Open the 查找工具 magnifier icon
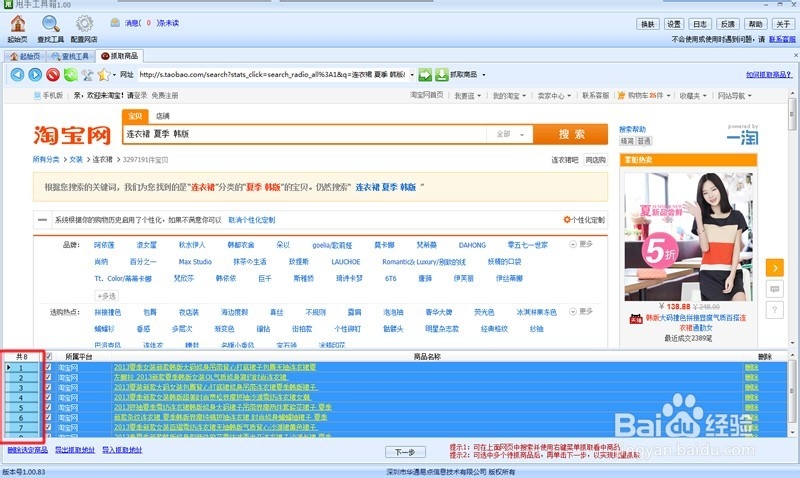 coord(51,24)
